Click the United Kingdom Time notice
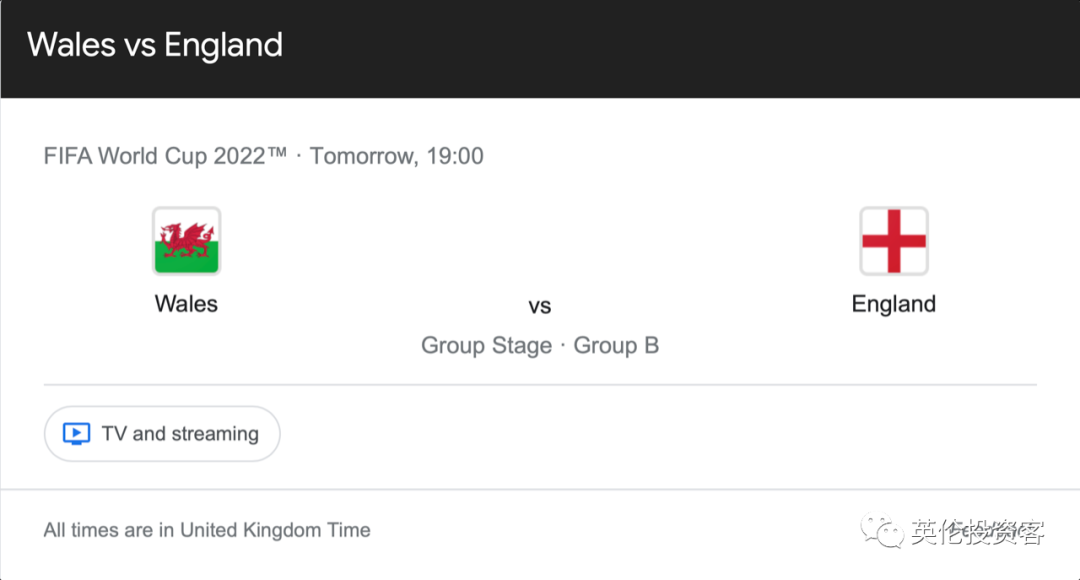The width and height of the screenshot is (1080, 580). pyautogui.click(x=207, y=530)
